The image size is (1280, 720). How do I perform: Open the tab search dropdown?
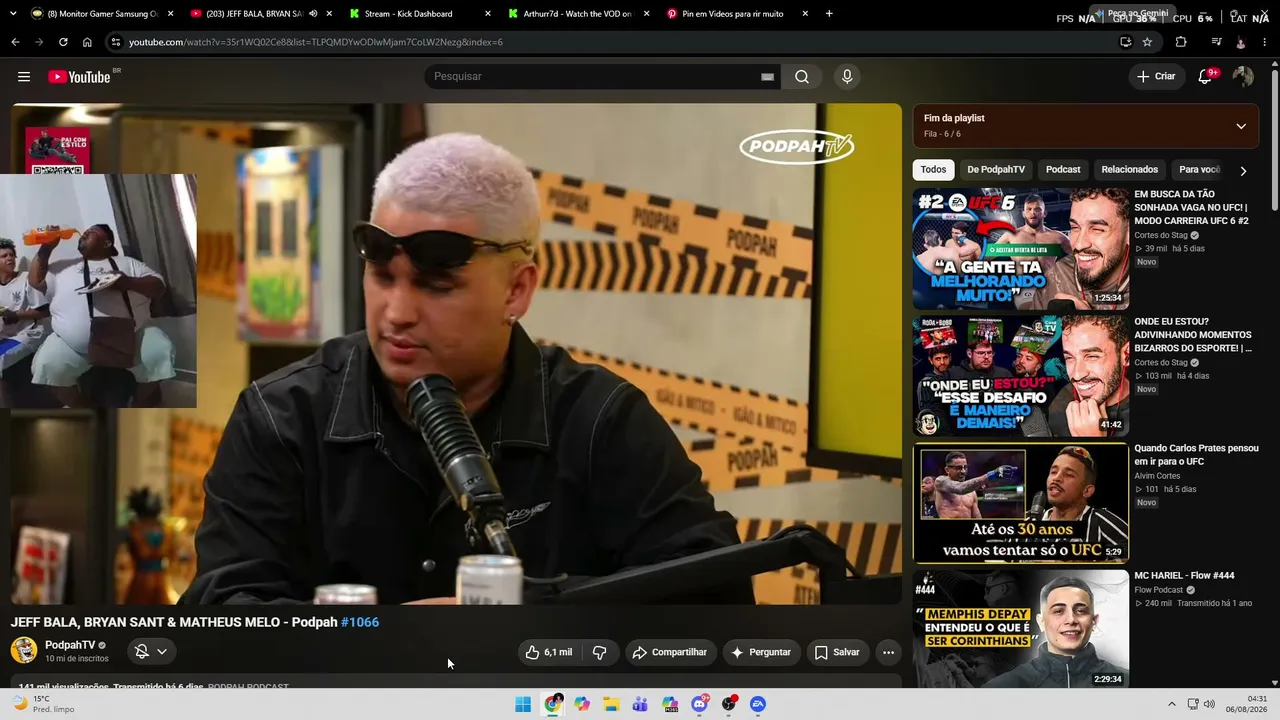click(x=13, y=14)
